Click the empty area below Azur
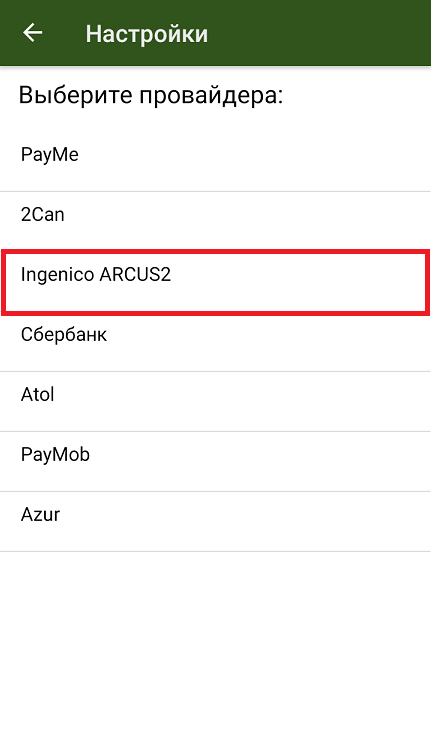 (216, 645)
